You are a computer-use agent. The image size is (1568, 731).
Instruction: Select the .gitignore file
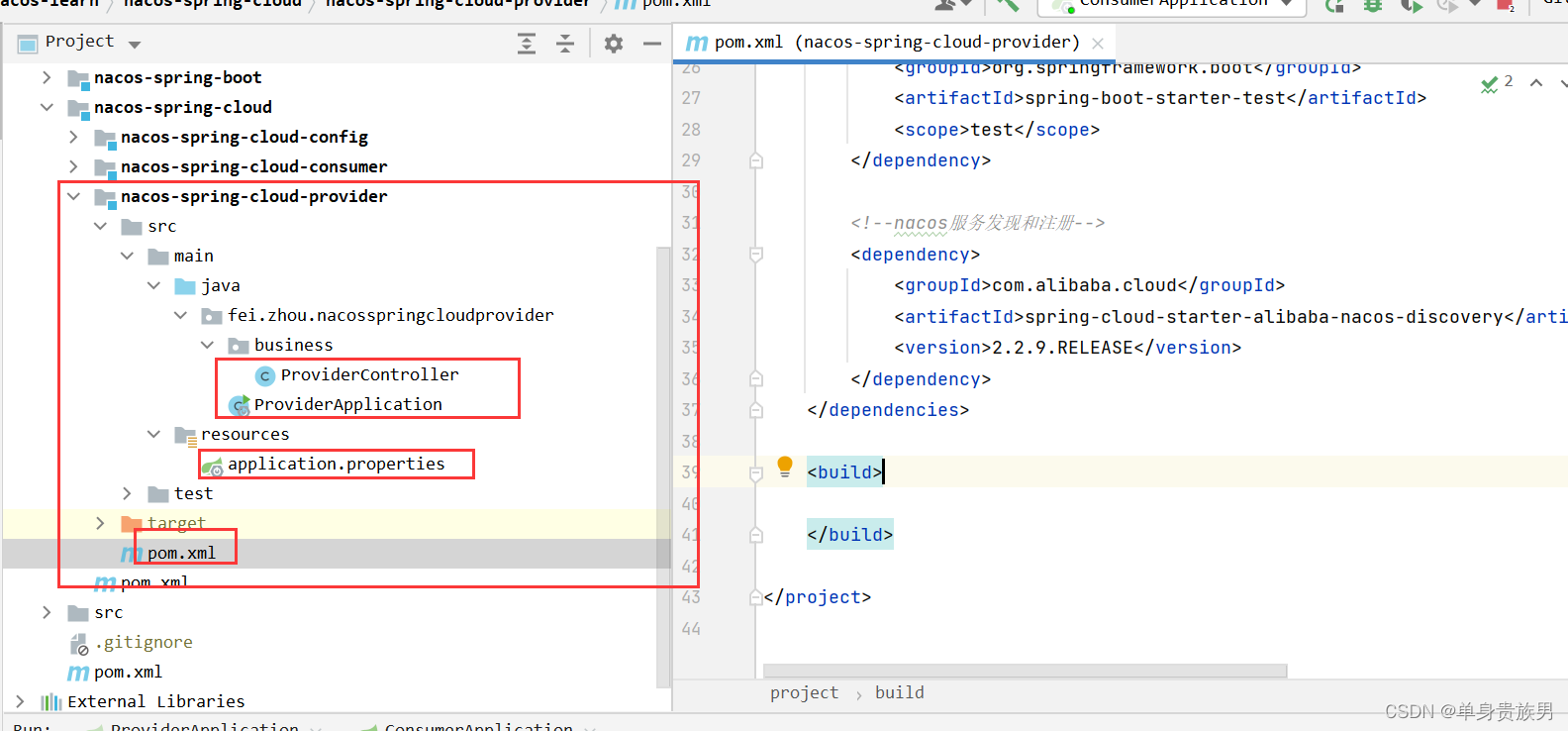pyautogui.click(x=144, y=642)
